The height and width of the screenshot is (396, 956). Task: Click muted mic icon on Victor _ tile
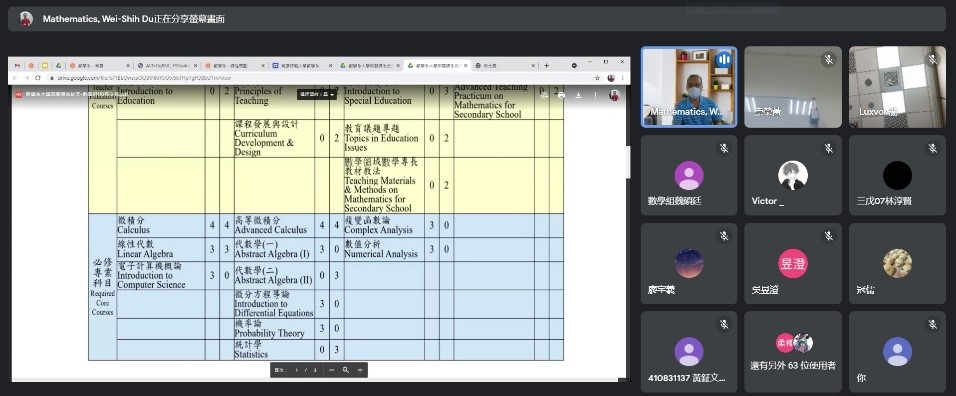pyautogui.click(x=828, y=148)
